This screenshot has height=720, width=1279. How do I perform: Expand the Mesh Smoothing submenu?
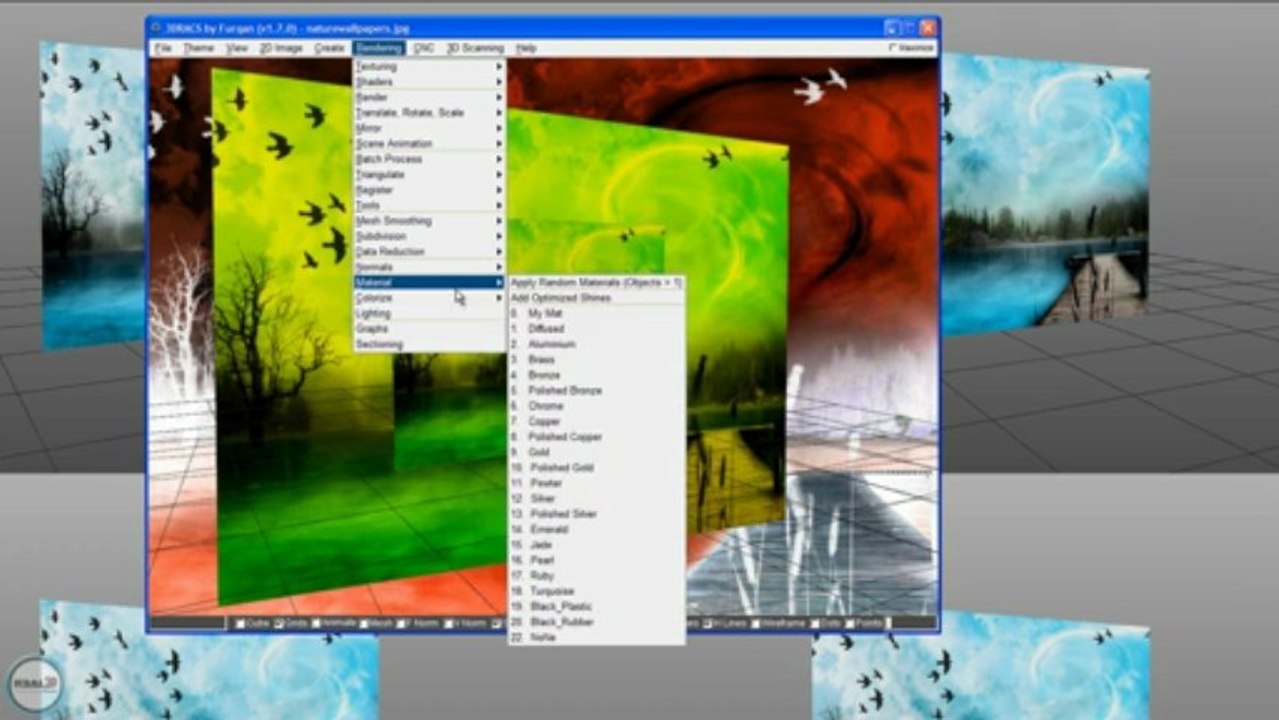coord(429,220)
